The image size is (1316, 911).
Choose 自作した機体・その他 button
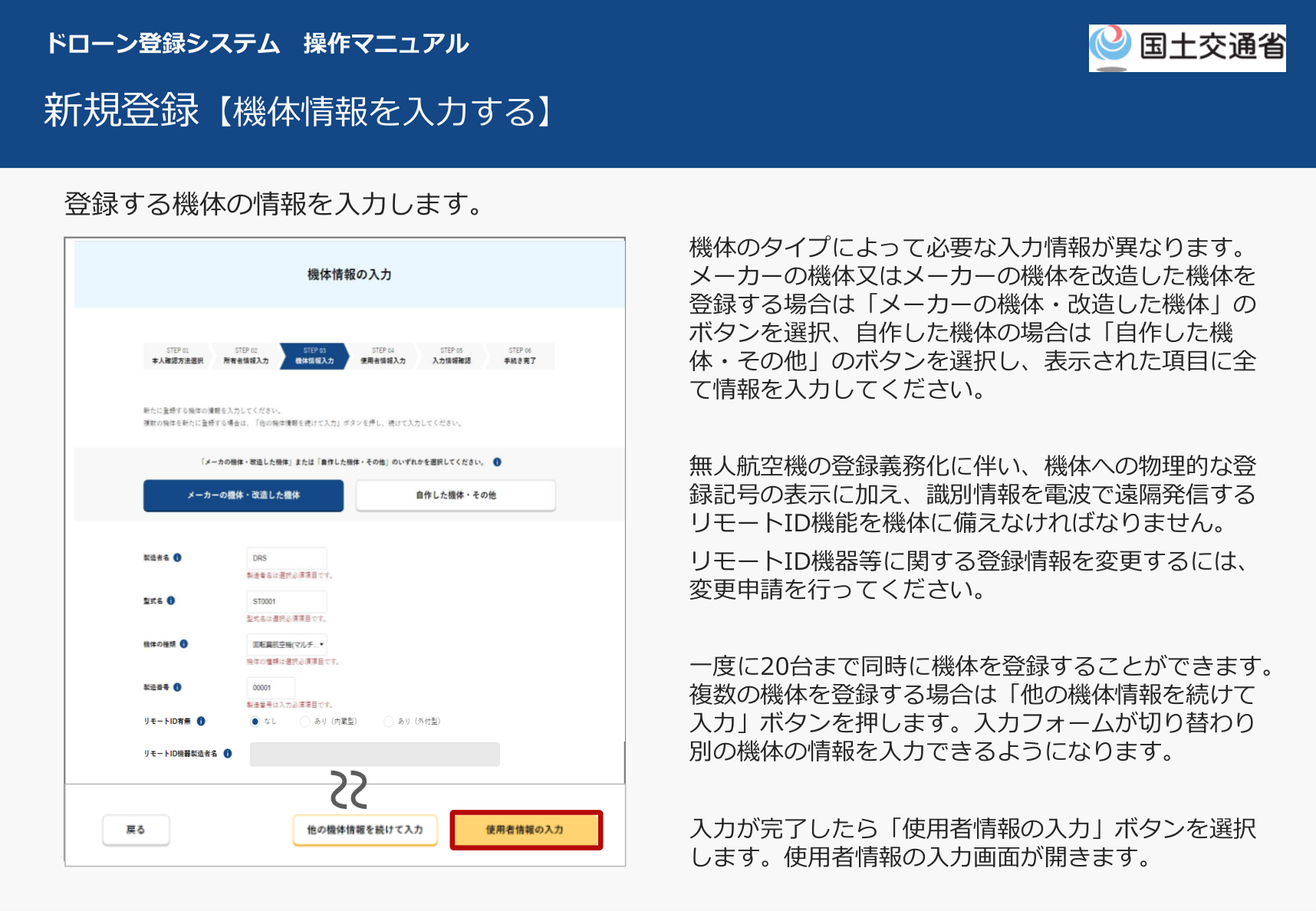(456, 495)
